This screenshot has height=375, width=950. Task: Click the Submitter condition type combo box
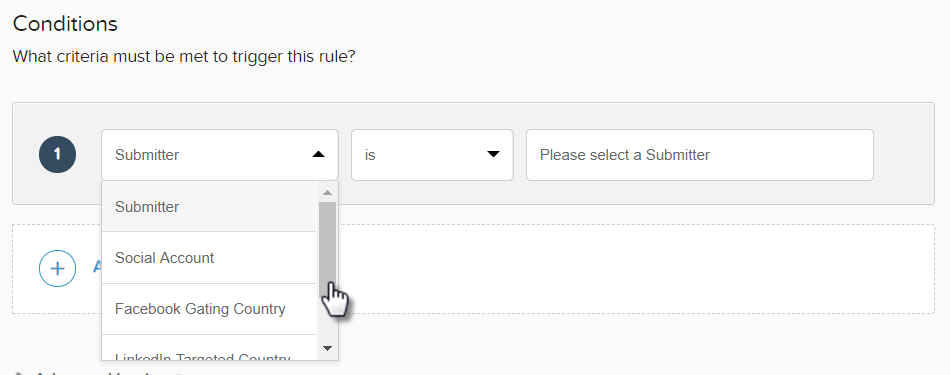click(x=219, y=154)
